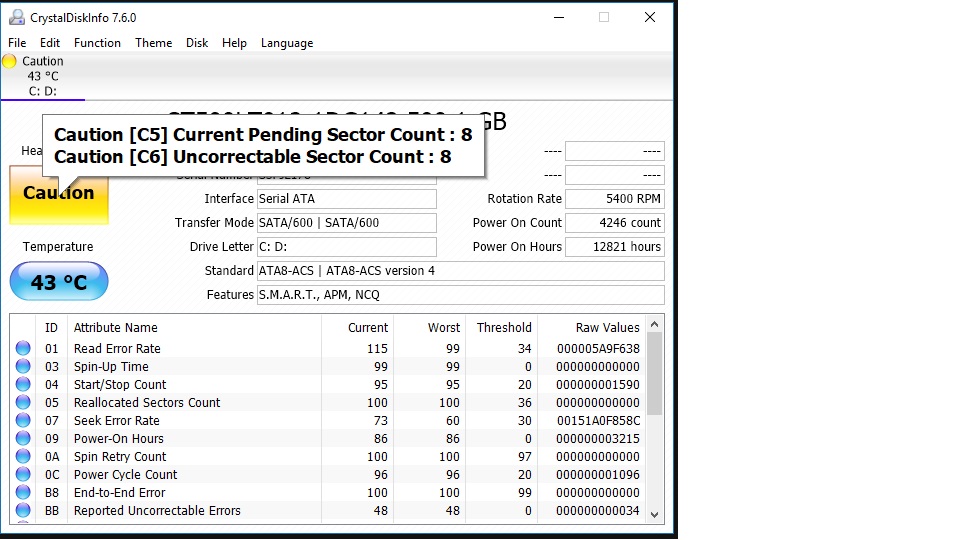The height and width of the screenshot is (540, 960).
Task: Select the Power-On Hours attribute name
Action: tap(119, 438)
